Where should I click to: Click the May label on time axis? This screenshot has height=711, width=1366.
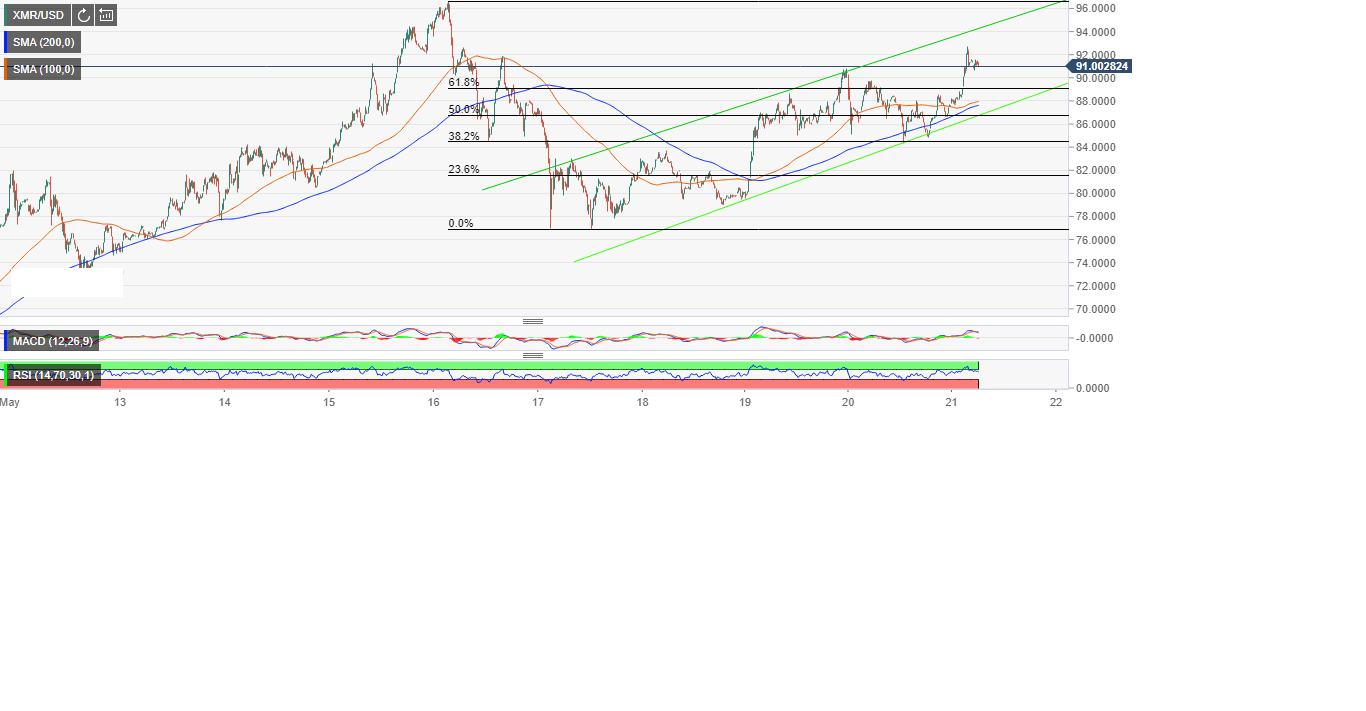[10, 402]
